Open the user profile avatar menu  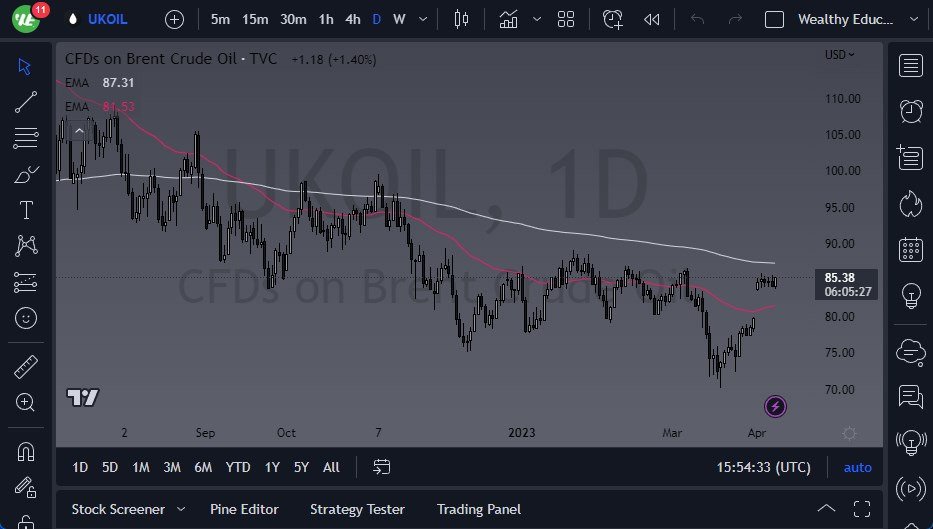pos(26,18)
